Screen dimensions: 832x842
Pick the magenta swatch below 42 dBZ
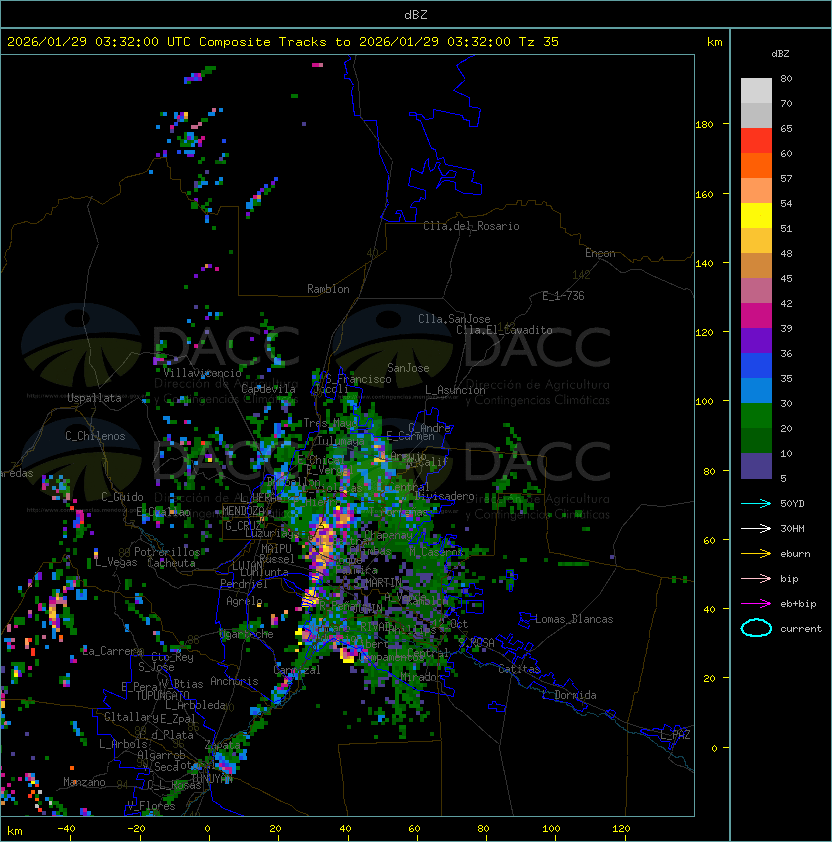[x=756, y=316]
